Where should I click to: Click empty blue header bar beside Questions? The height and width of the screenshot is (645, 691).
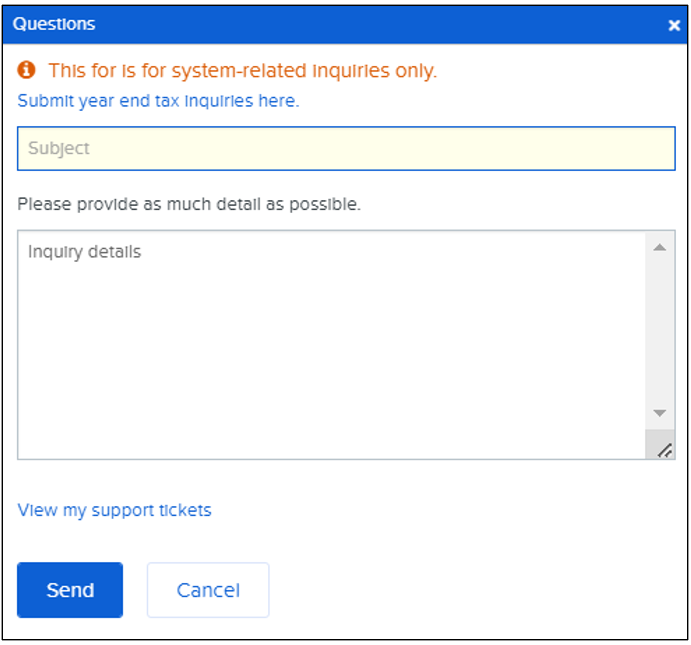pos(380,24)
